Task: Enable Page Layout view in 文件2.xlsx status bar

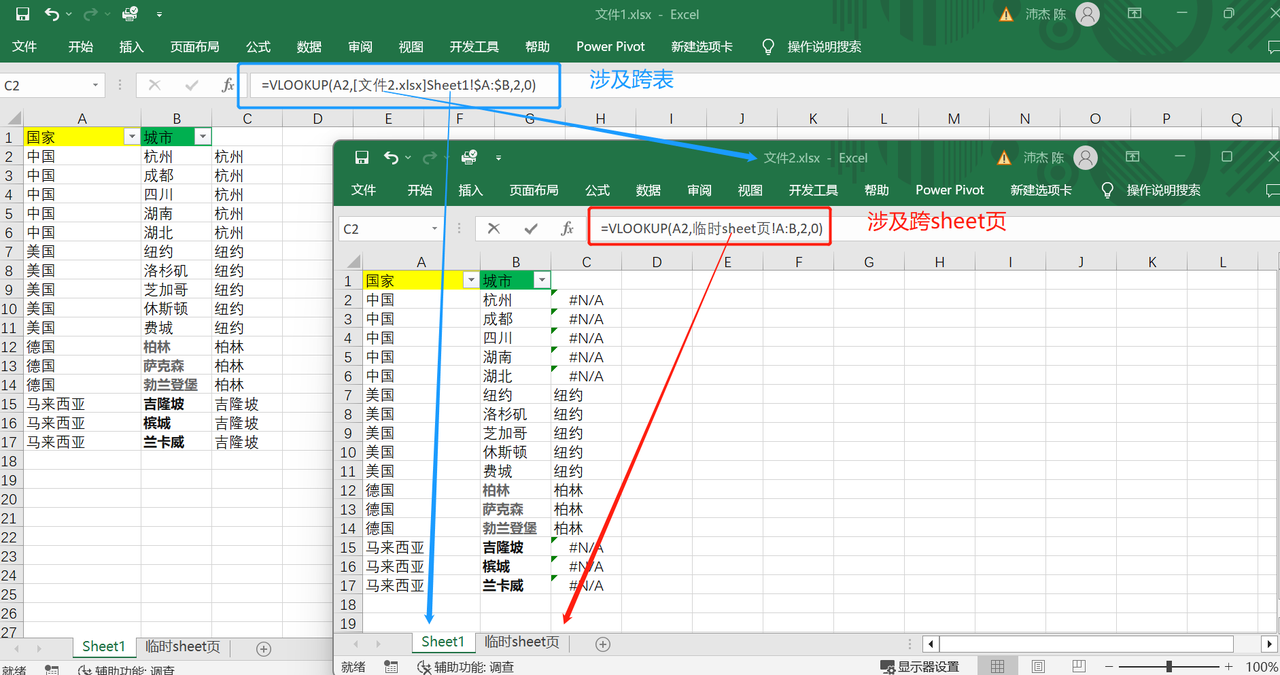Action: [1037, 667]
